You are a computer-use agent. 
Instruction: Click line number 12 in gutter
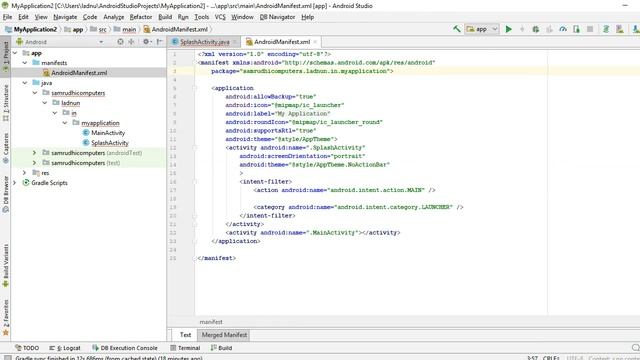(173, 147)
